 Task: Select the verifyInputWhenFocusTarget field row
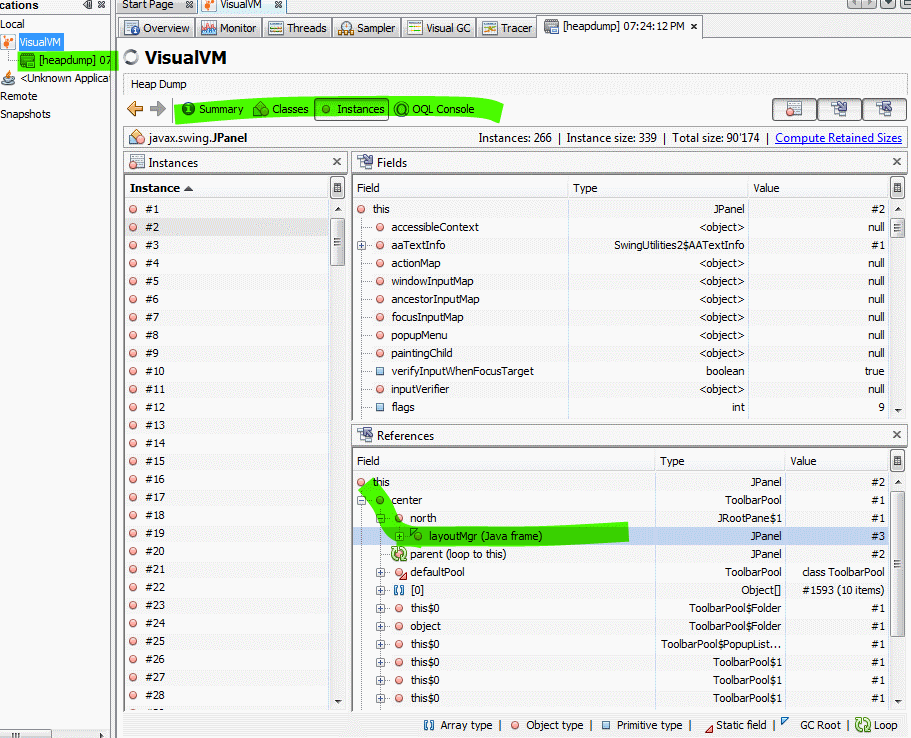click(x=621, y=371)
